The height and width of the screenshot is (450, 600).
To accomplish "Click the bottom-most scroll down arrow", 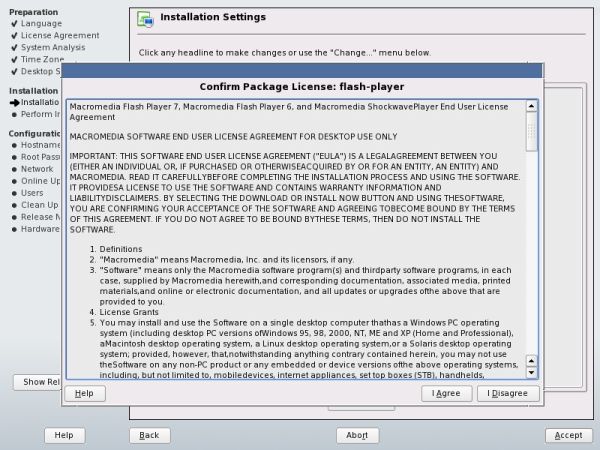I will click(x=532, y=373).
